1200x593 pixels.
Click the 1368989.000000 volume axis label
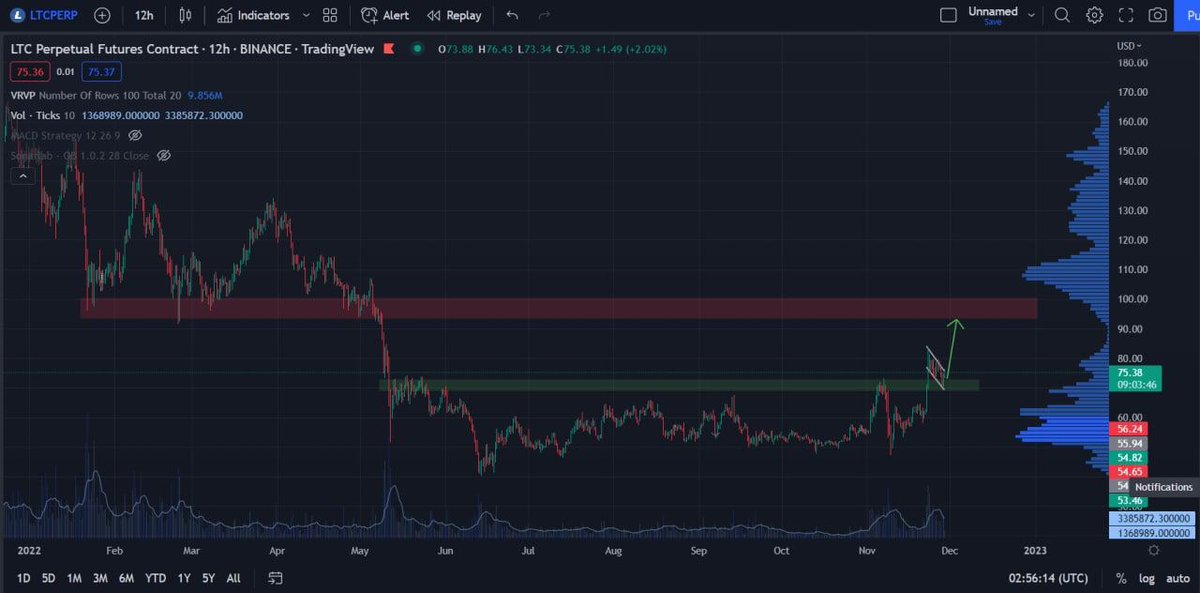[x=1151, y=532]
